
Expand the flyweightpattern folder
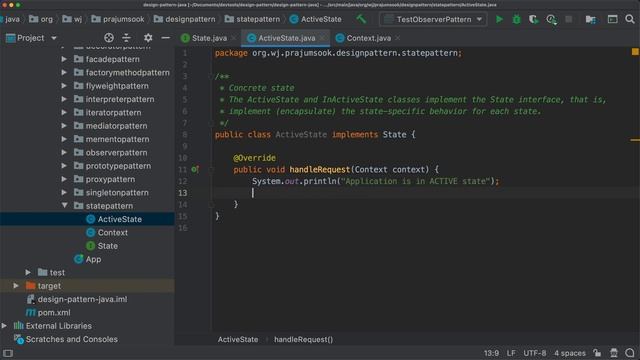point(64,86)
